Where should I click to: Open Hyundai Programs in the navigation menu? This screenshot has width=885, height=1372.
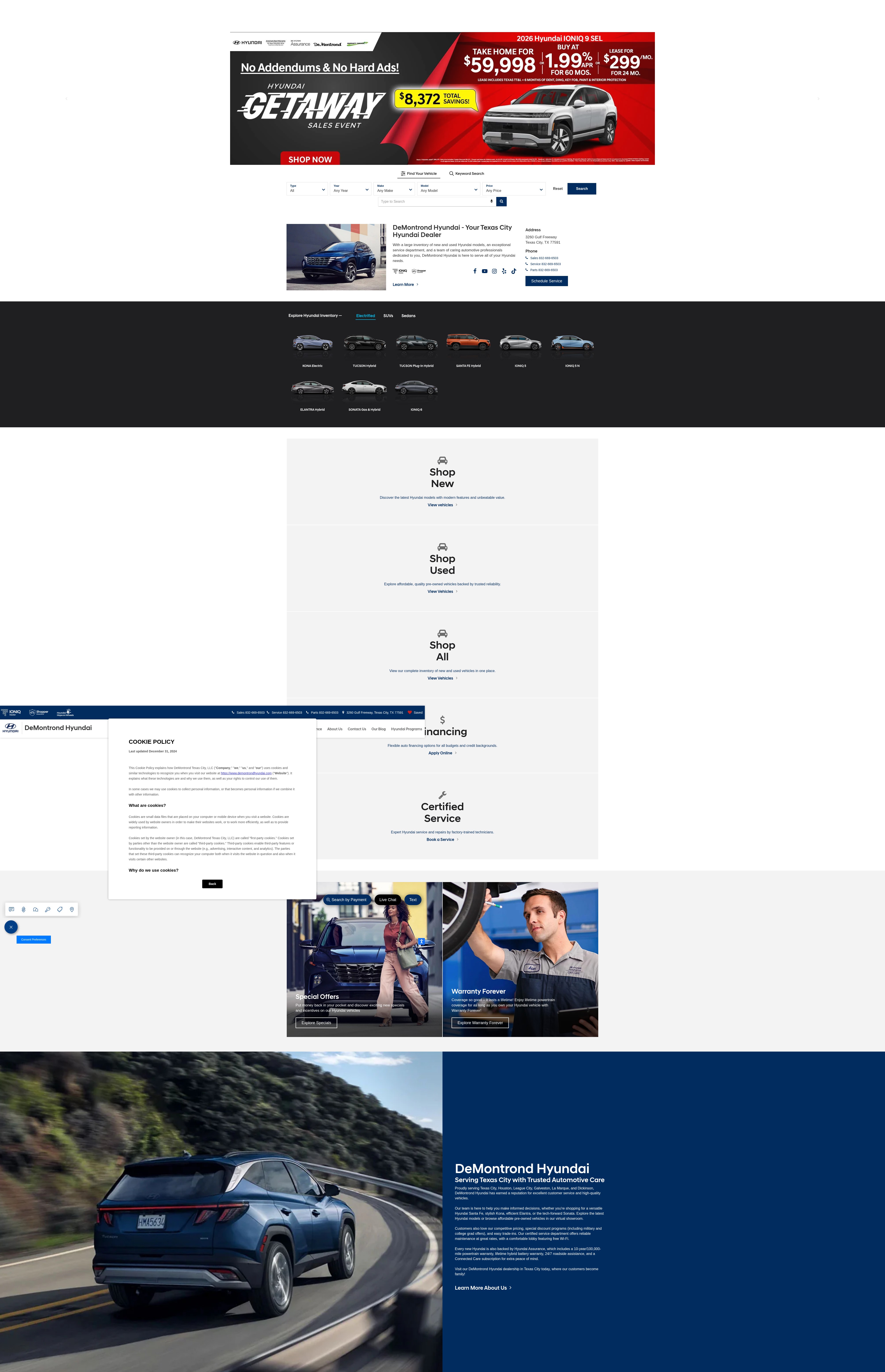click(x=406, y=729)
